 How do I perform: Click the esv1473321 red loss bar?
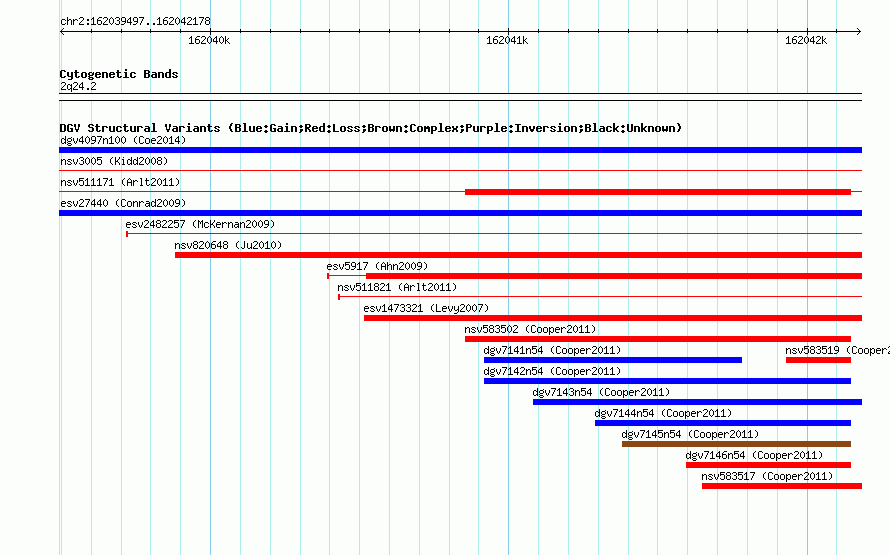pos(613,318)
